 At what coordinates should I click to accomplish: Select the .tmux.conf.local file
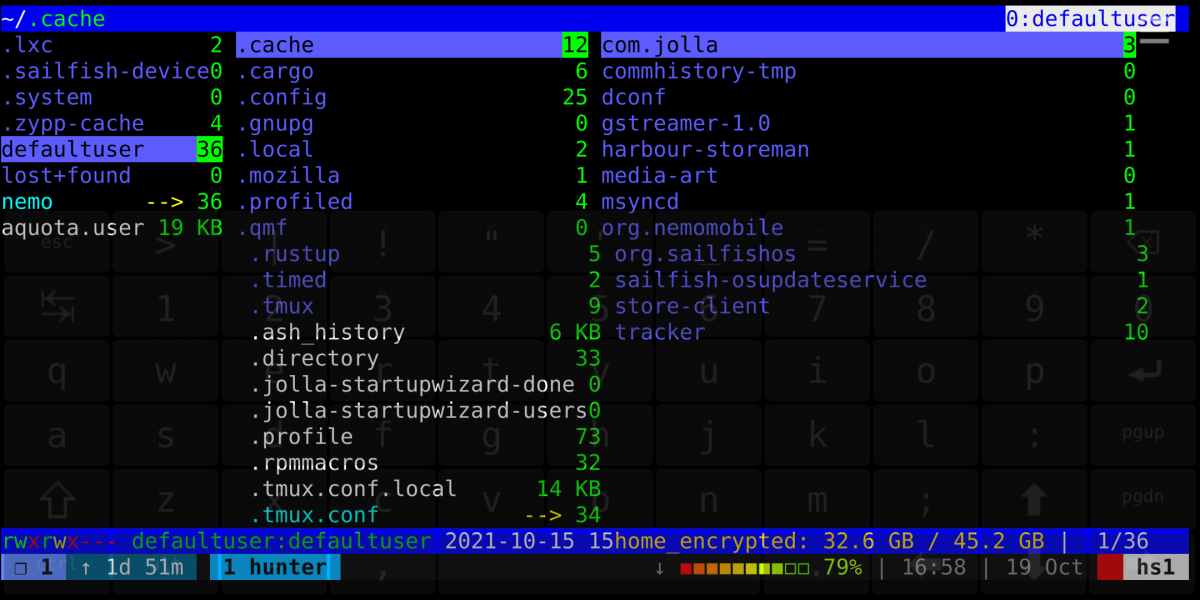353,489
